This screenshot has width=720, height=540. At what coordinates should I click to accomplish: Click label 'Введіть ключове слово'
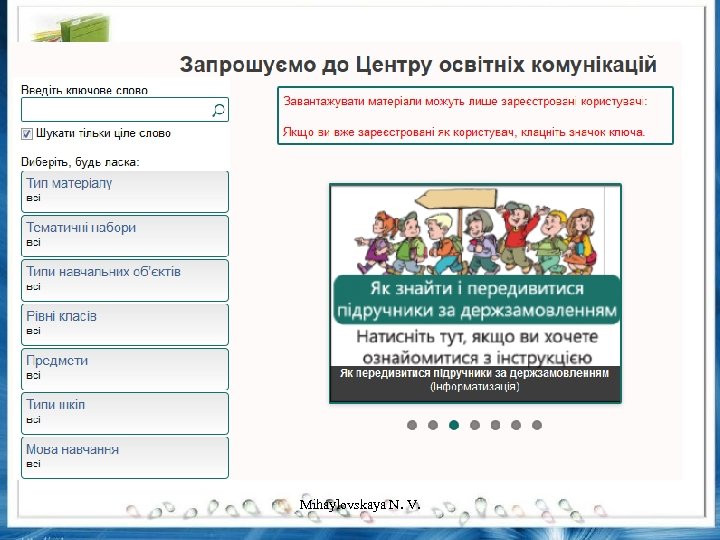(x=84, y=90)
